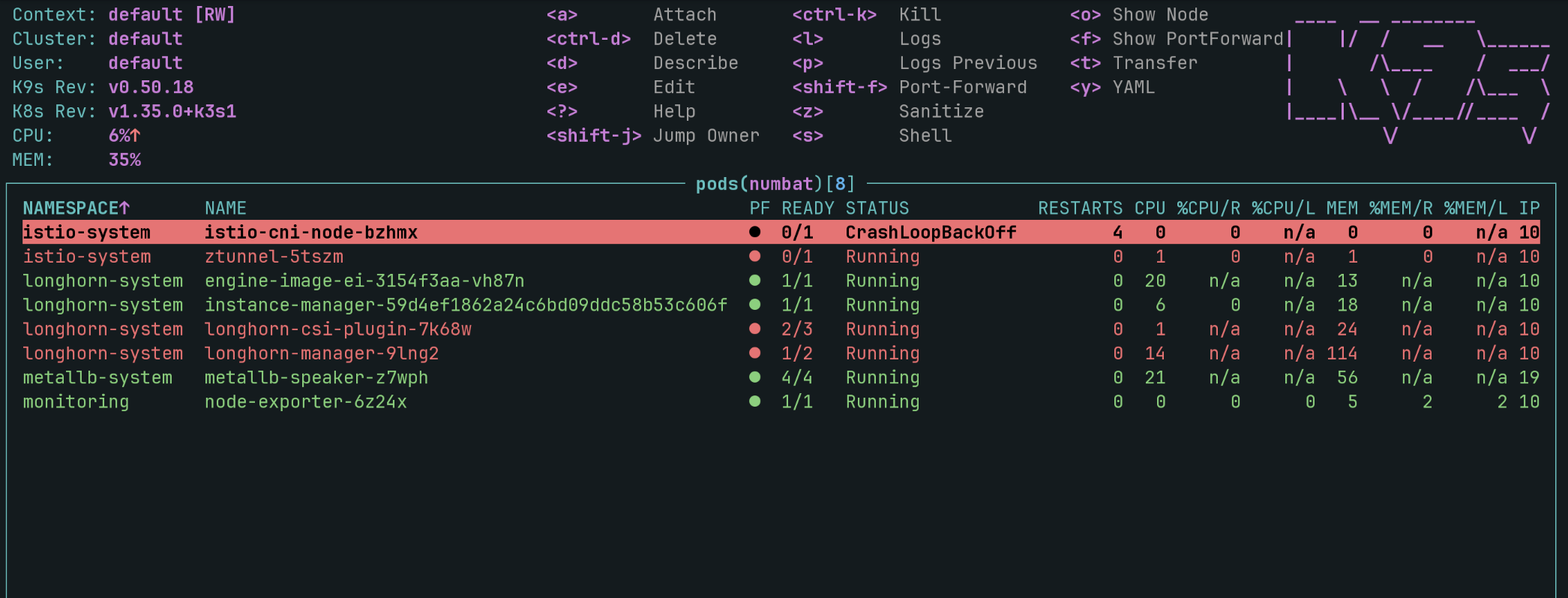Select the istio-cni-node-bzhmx pod row
The image size is (1568, 598).
point(781,232)
